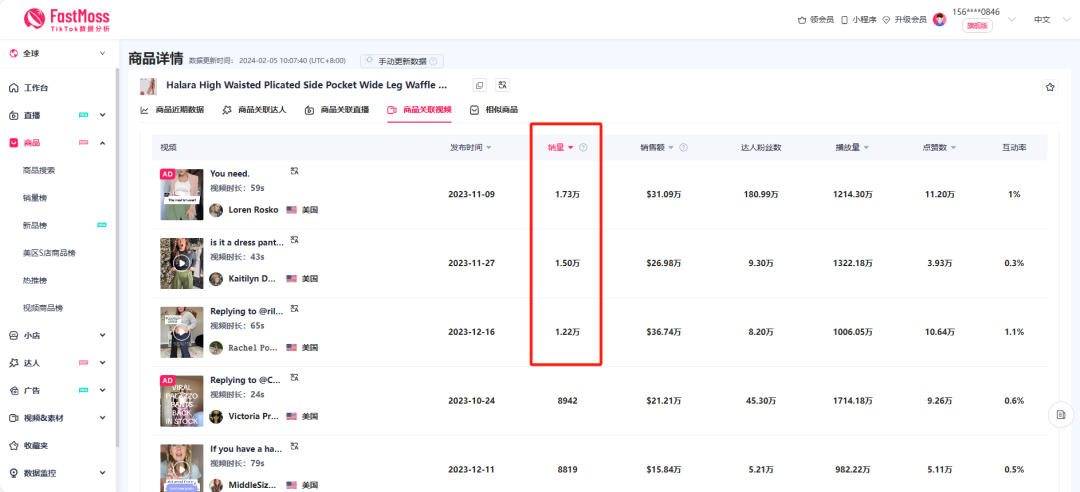Sort the table by 发布时间
Viewport: 1080px width, 492px height.
470,148
